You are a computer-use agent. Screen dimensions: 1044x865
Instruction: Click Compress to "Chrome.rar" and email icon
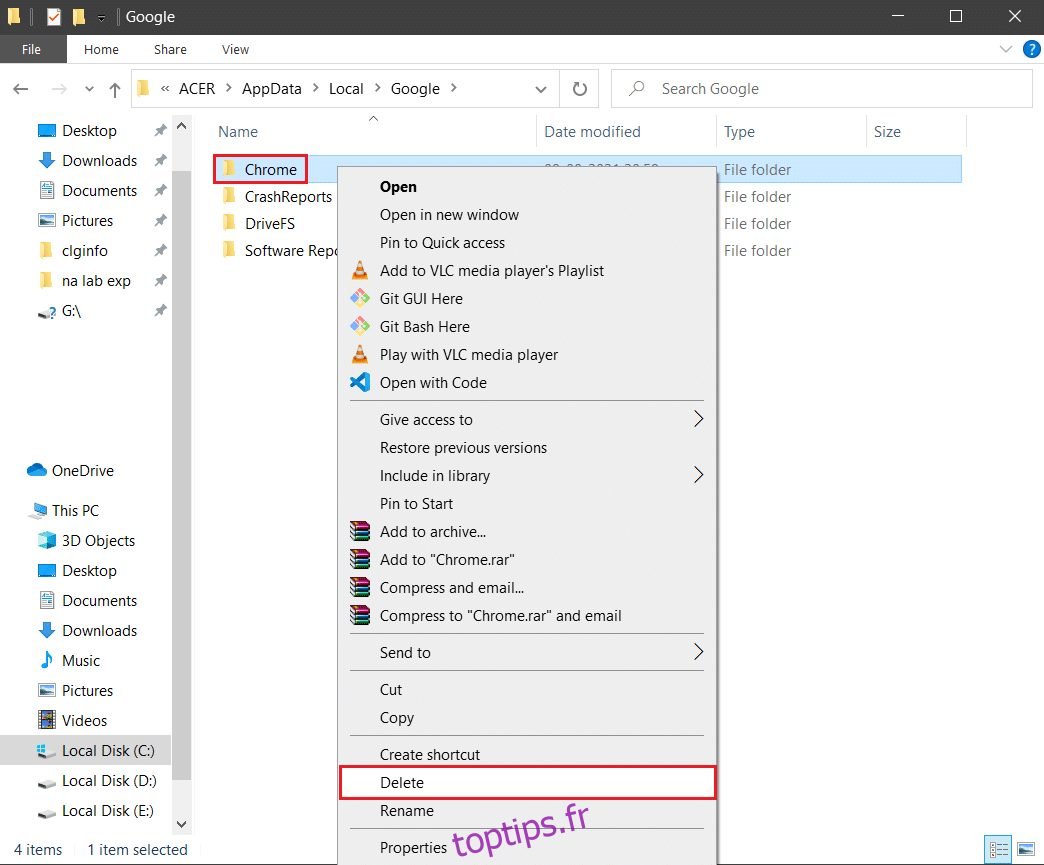tap(360, 615)
